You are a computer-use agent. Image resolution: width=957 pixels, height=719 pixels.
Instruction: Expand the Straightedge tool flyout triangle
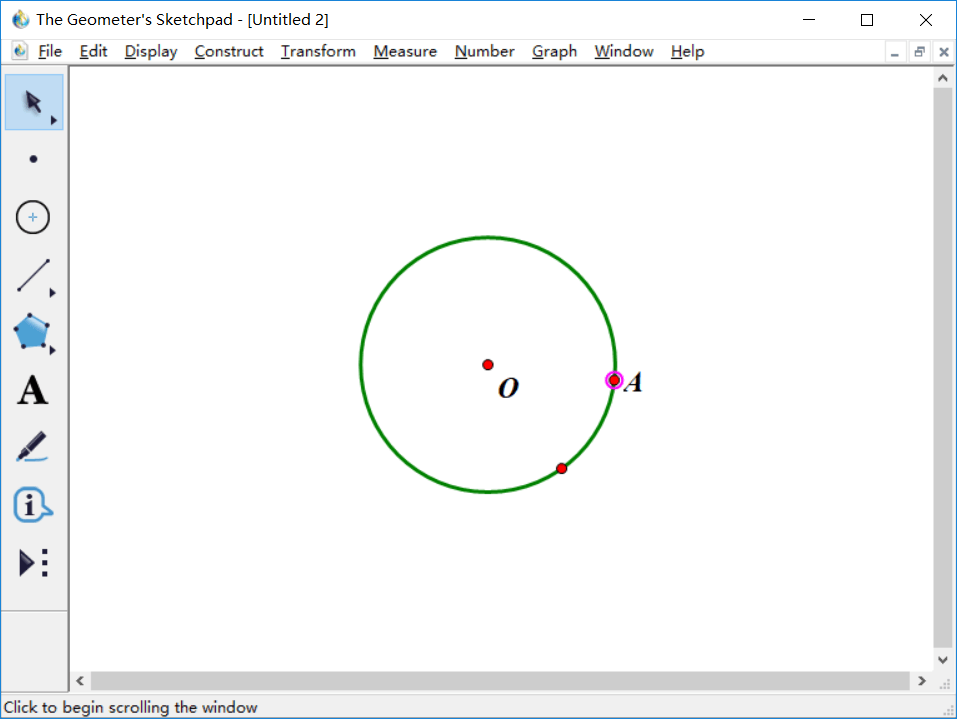point(52,293)
